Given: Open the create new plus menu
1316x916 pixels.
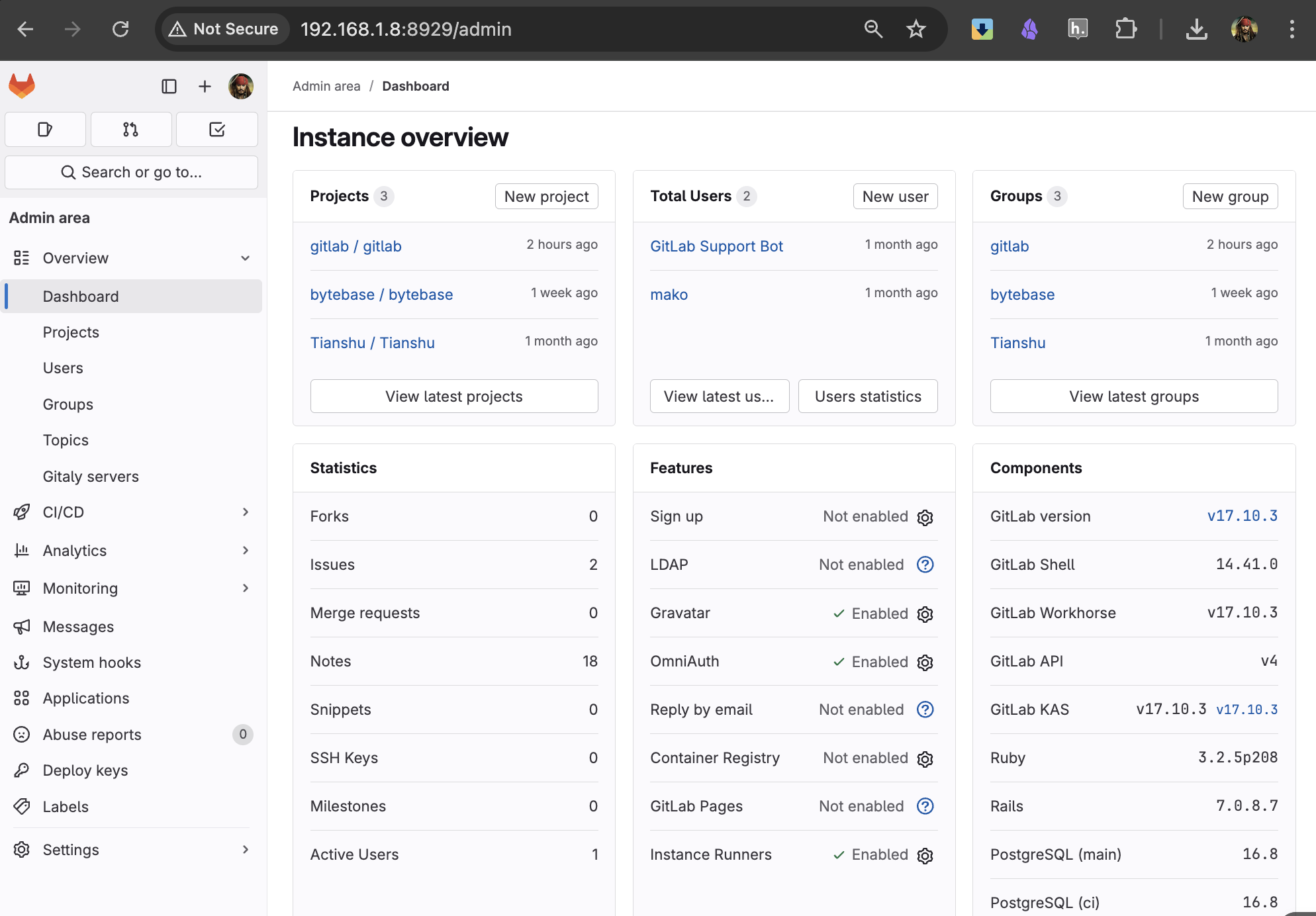Looking at the screenshot, I should pyautogui.click(x=205, y=86).
